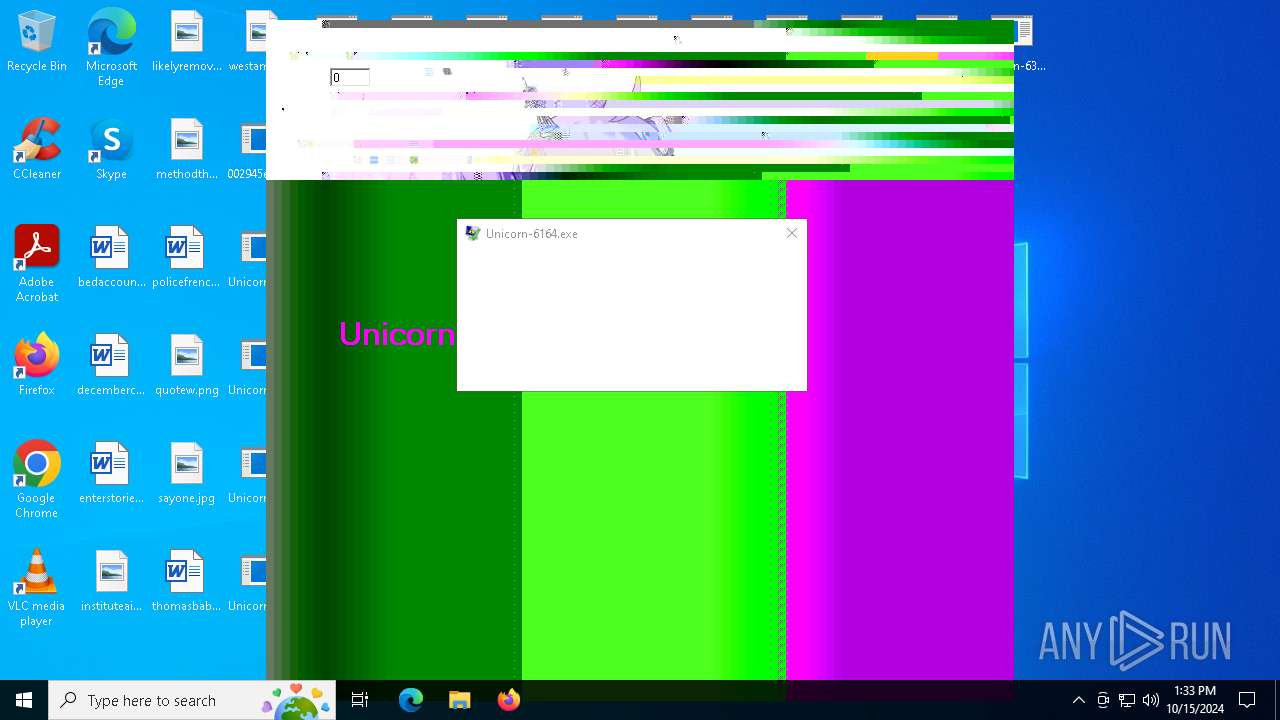This screenshot has width=1280, height=720.
Task: Click the Type here to search box
Action: point(192,700)
